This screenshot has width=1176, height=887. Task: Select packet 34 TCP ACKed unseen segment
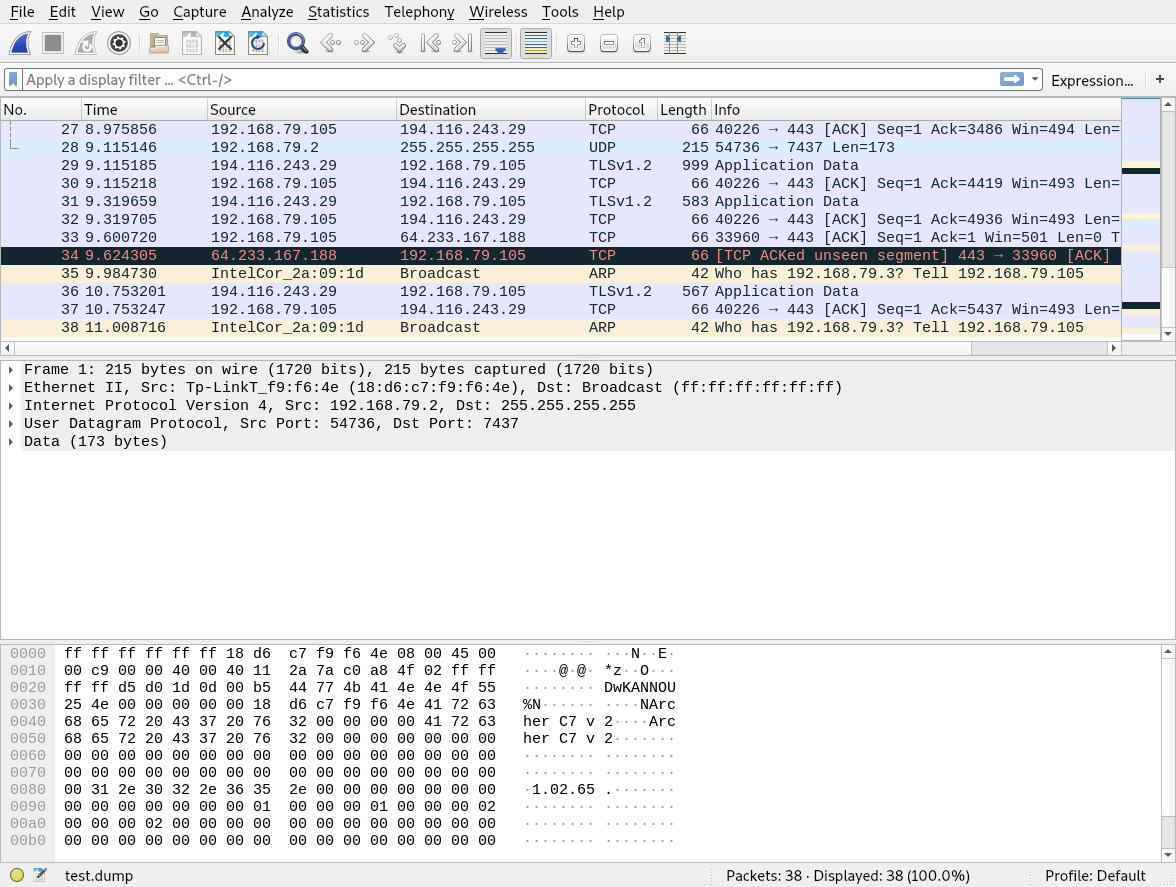[561, 256]
